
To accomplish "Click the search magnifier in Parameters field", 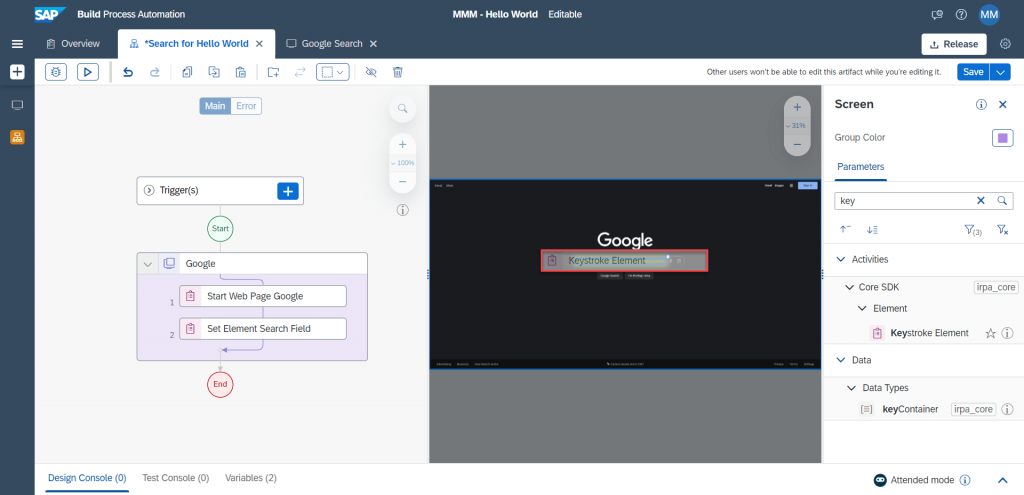I will click(x=1002, y=200).
